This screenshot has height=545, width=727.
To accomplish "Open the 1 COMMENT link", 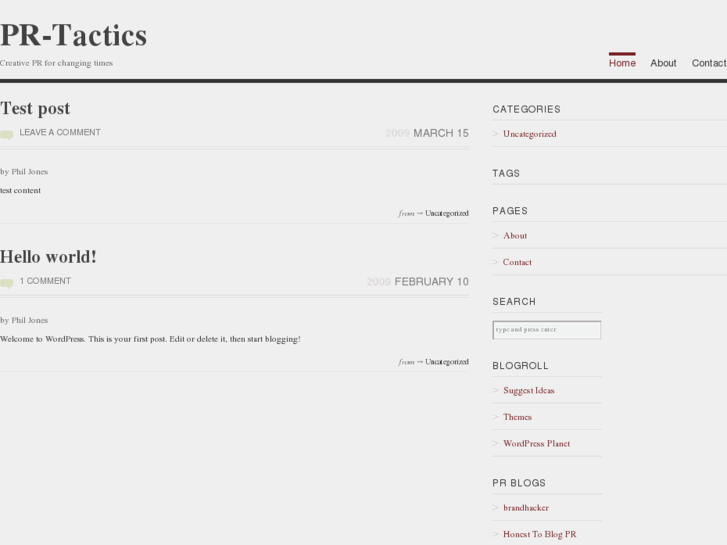I will 45,281.
